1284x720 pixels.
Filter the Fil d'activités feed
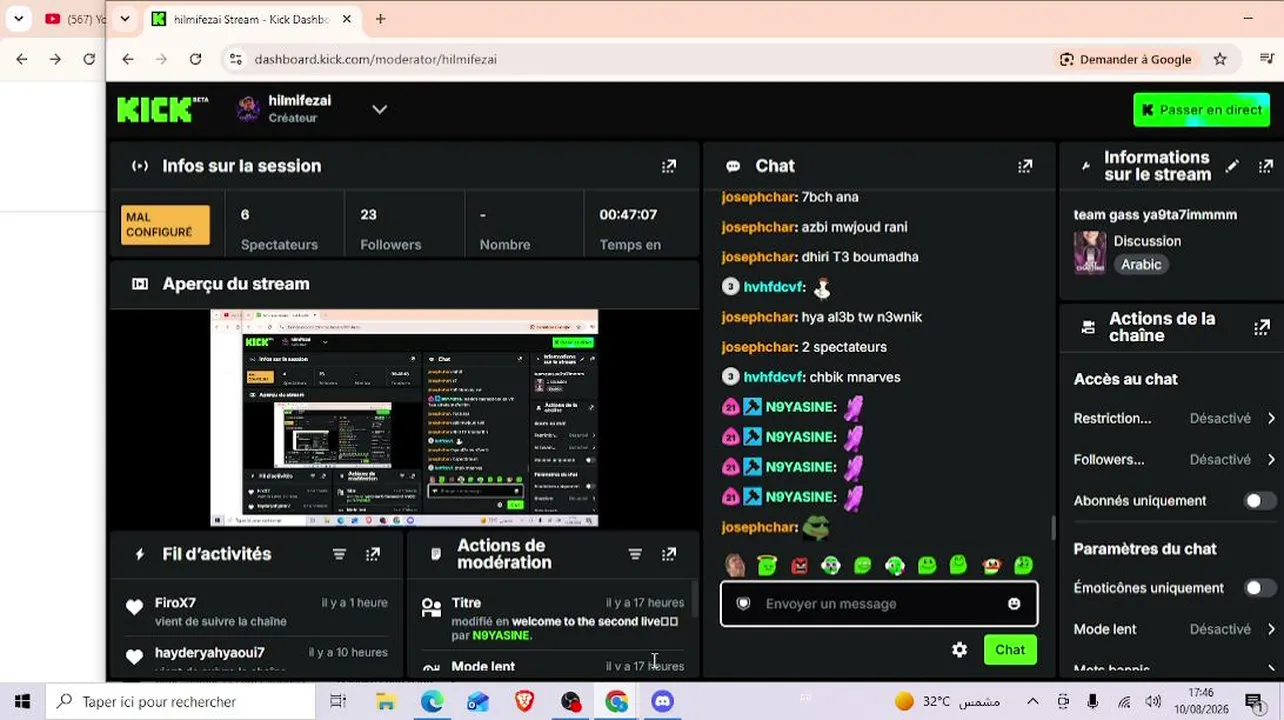pos(339,554)
